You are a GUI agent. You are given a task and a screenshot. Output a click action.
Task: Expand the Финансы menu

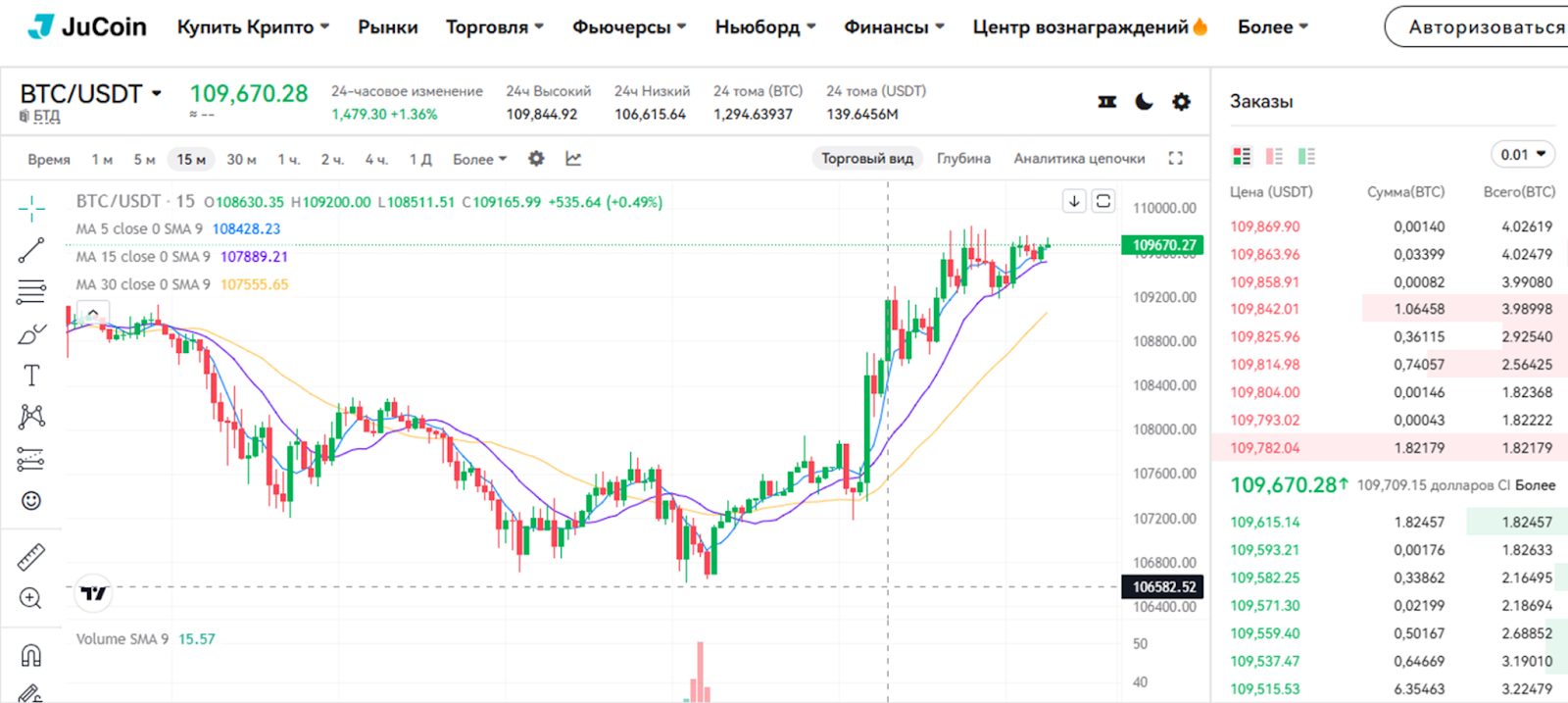[x=895, y=27]
